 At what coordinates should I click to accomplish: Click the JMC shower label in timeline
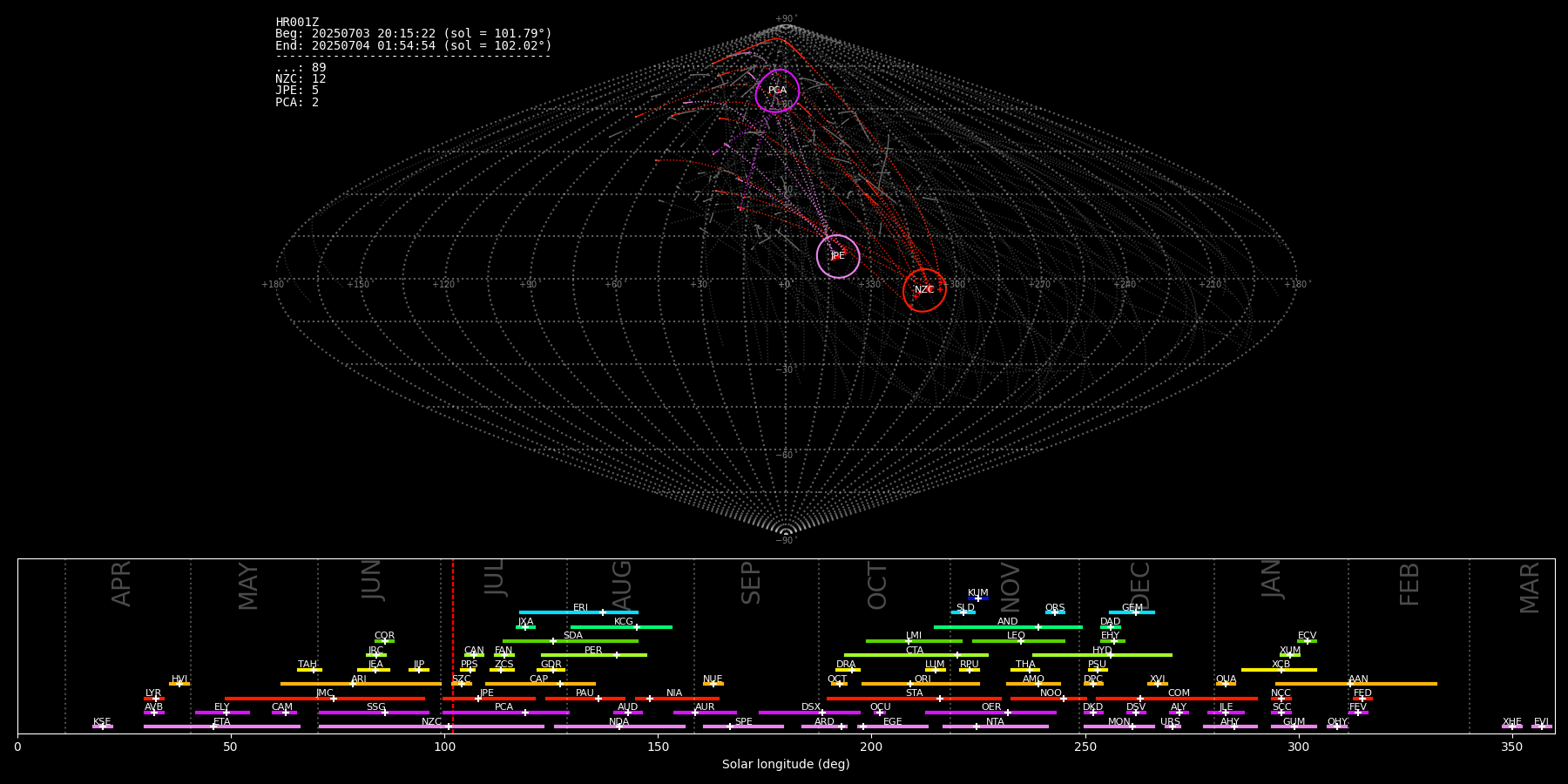(325, 693)
